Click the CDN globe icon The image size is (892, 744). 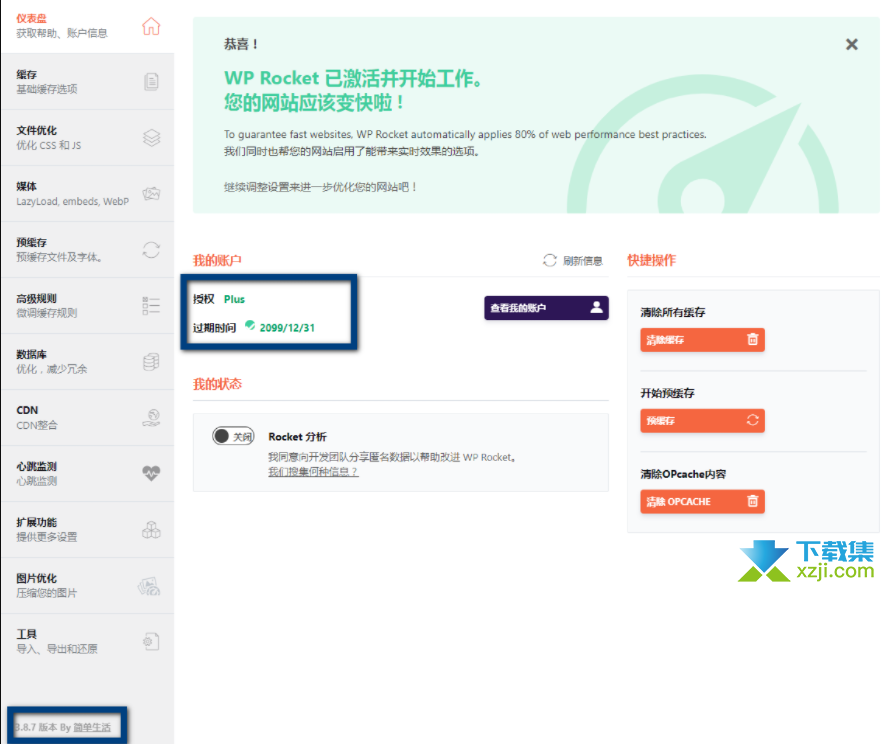(151, 418)
